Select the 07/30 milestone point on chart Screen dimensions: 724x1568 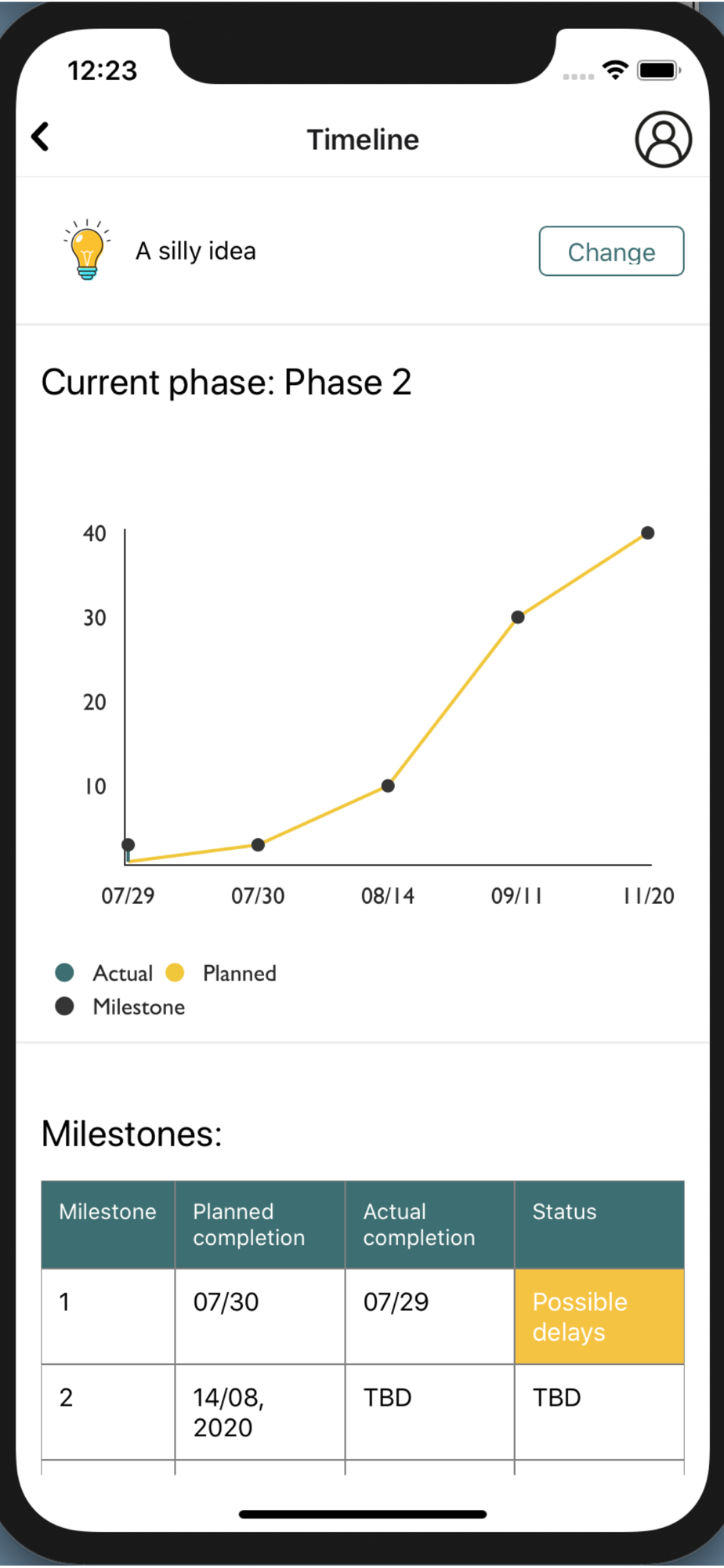pos(258,844)
